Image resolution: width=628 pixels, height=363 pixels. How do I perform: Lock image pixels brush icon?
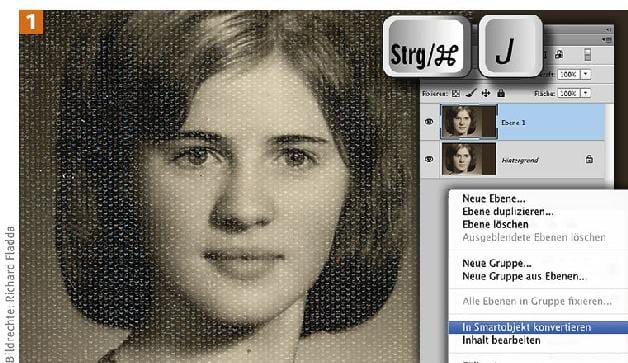[x=471, y=93]
